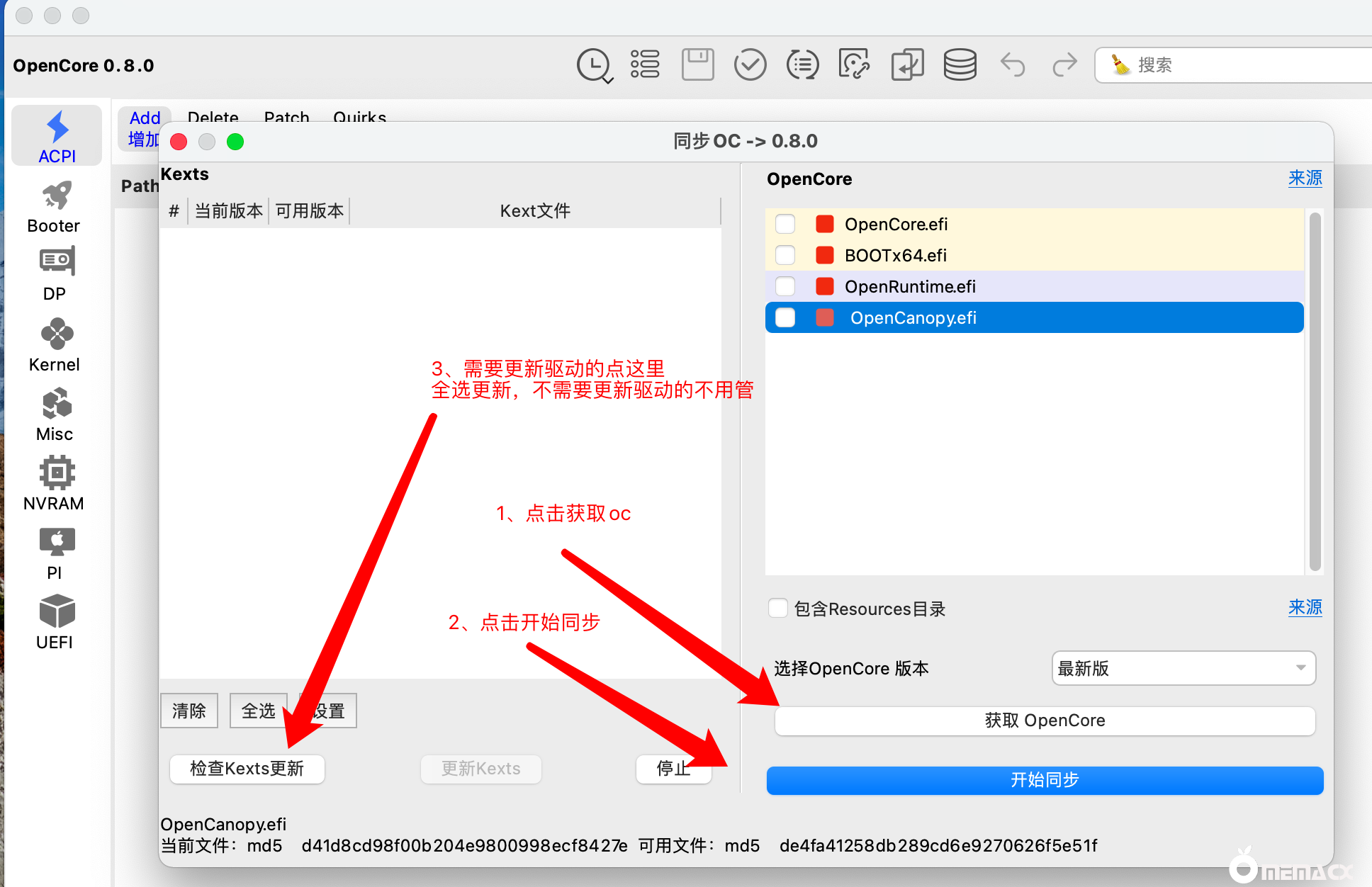Enable 包含Resources目录 checkbox
1372x887 pixels.
[x=778, y=609]
